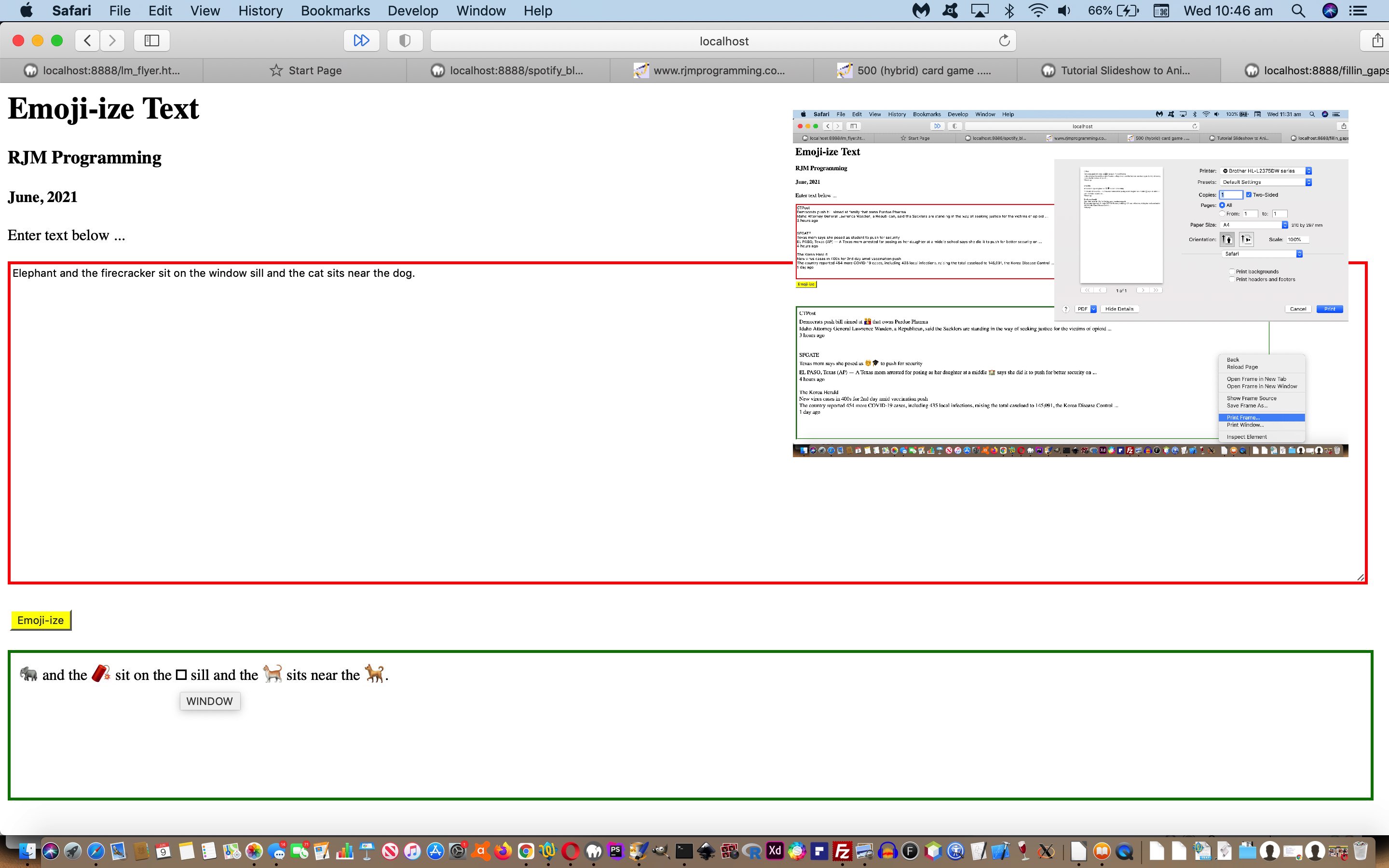Screen dimensions: 1389x868
Task: Switch to Tutorial Slideshow to Ani tab
Action: tap(1118, 70)
